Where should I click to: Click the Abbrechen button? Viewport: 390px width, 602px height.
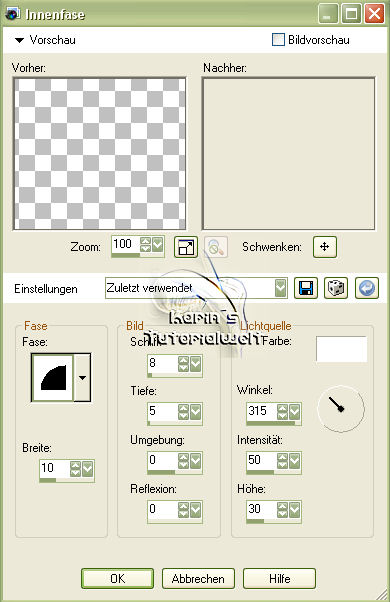pos(198,579)
